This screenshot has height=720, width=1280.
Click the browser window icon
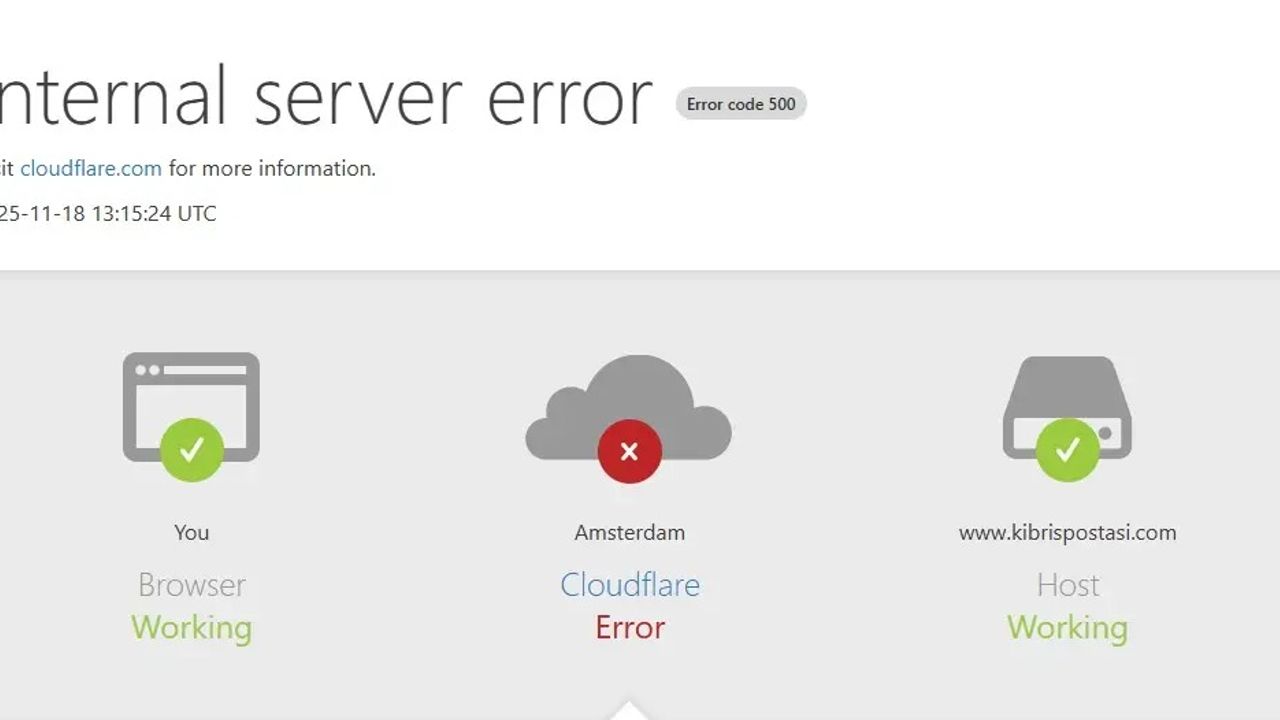pyautogui.click(x=191, y=407)
